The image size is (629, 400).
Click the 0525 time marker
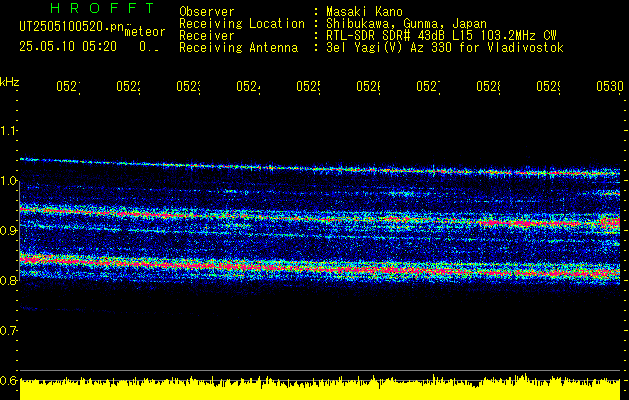pyautogui.click(x=308, y=87)
